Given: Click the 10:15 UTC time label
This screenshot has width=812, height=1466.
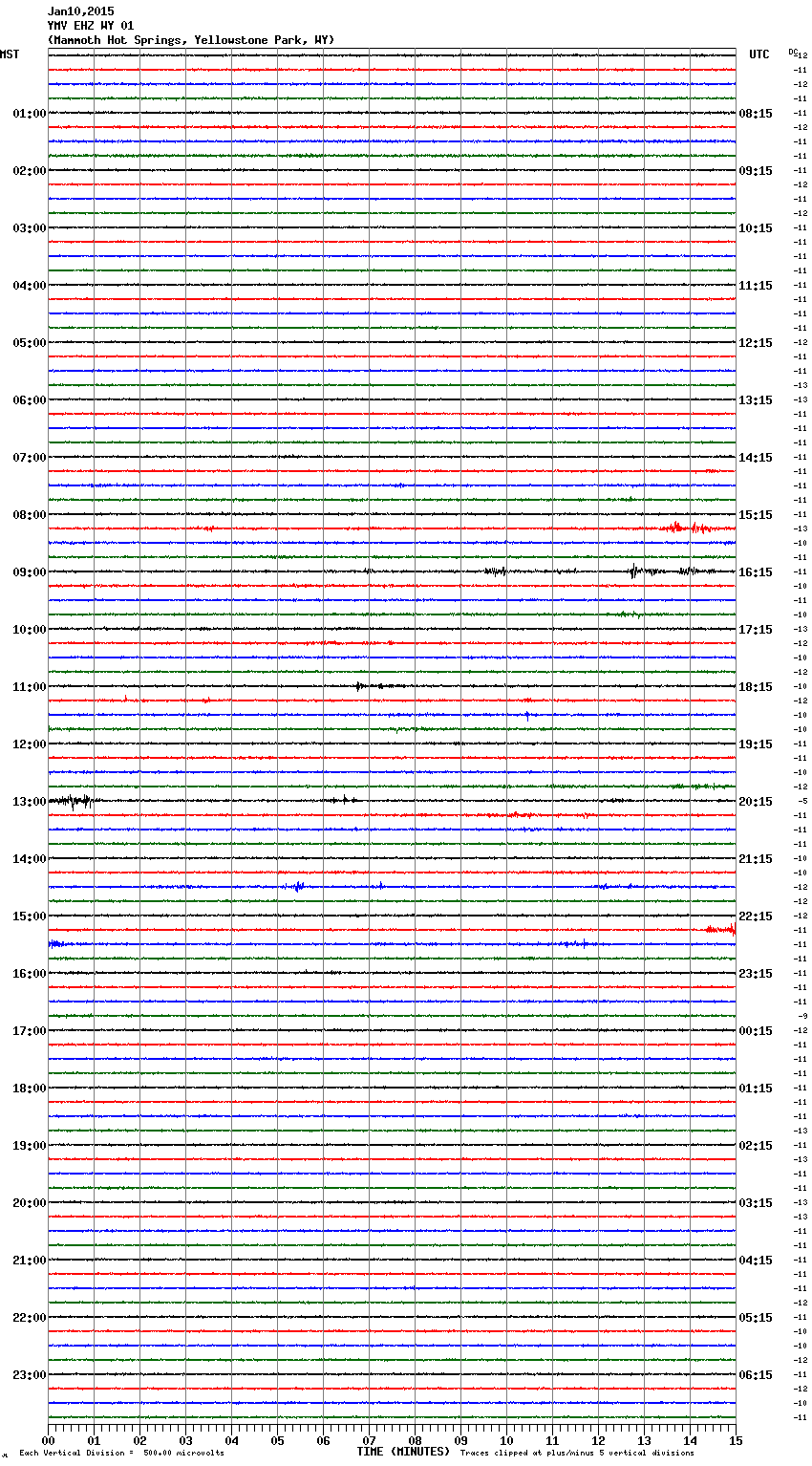Looking at the screenshot, I should [756, 228].
